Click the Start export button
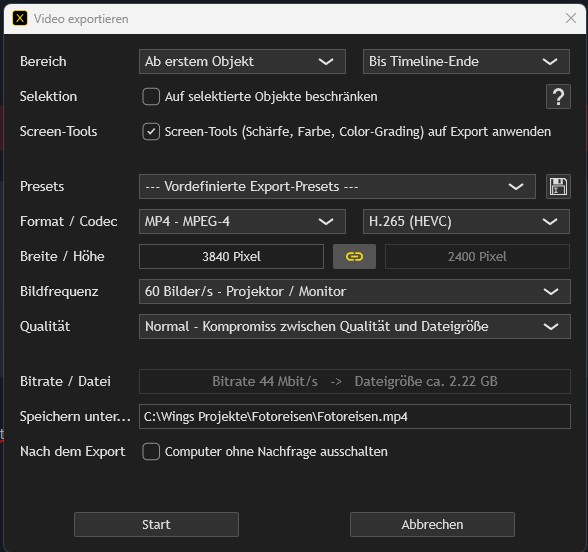The image size is (588, 552). 156,525
